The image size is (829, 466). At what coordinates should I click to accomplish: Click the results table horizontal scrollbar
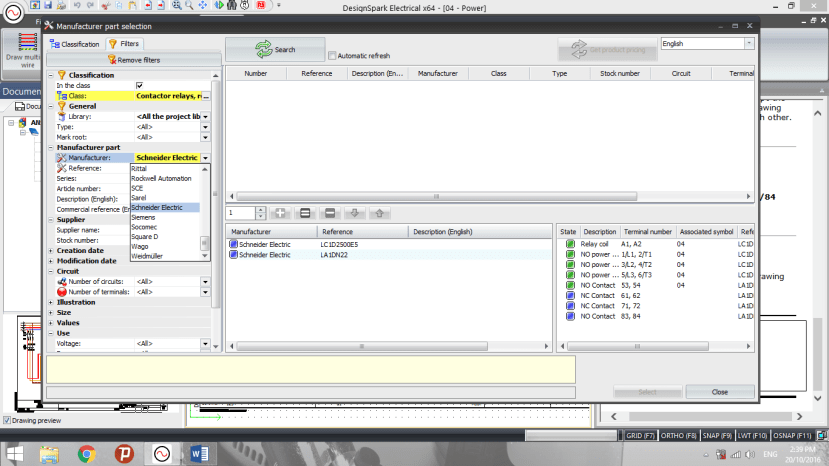pyautogui.click(x=436, y=196)
